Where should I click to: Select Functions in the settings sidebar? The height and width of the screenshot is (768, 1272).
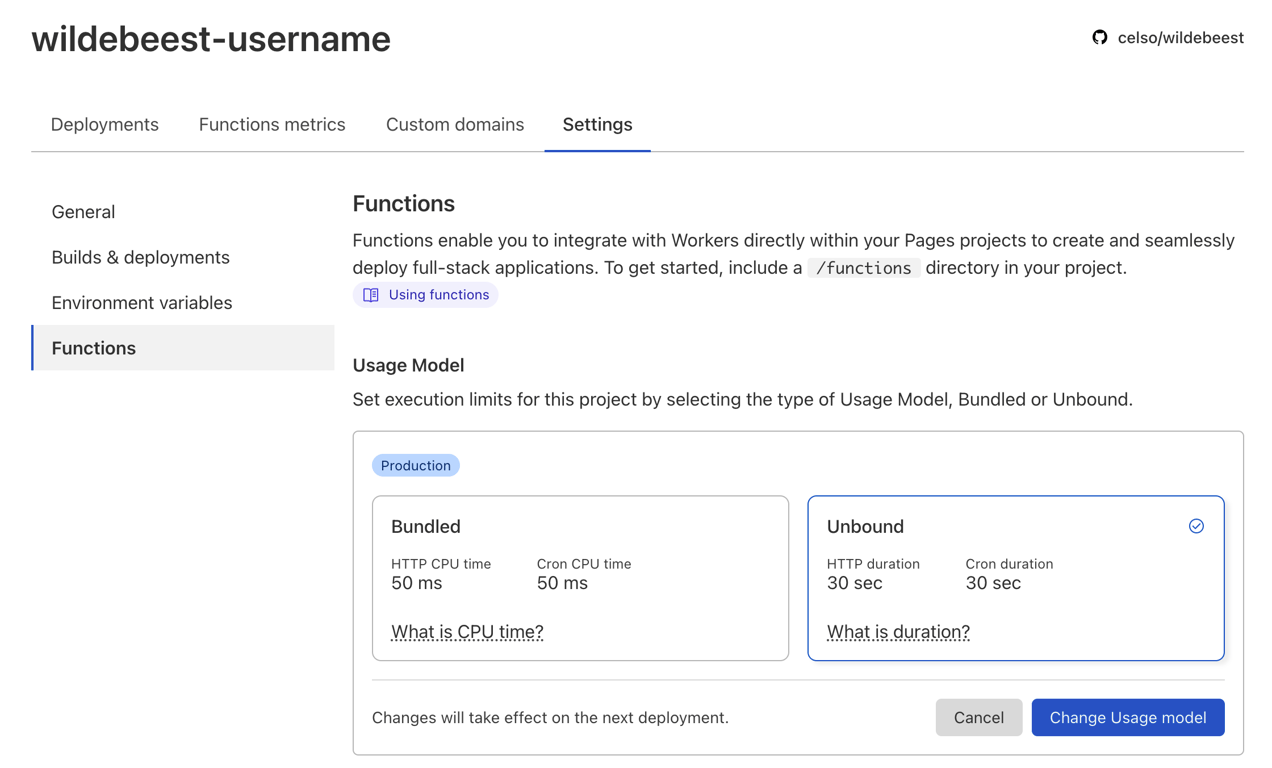pyautogui.click(x=94, y=348)
